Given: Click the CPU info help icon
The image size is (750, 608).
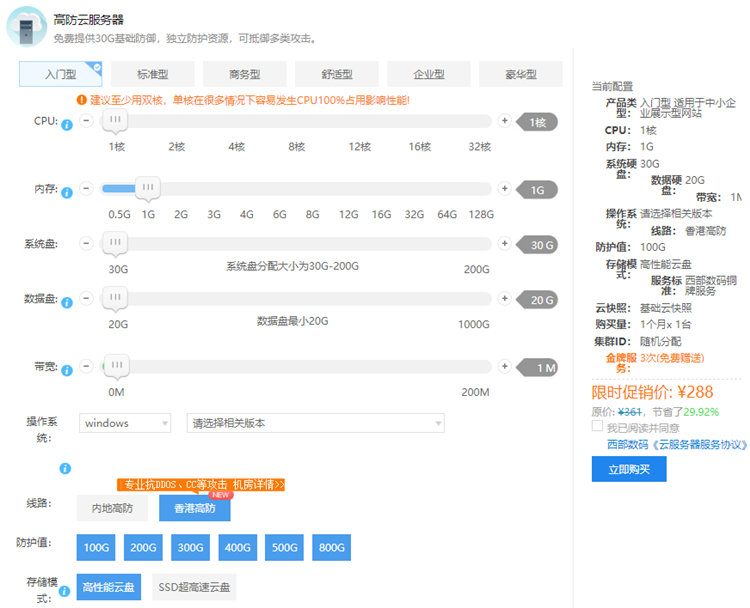Looking at the screenshot, I should coord(67,125).
